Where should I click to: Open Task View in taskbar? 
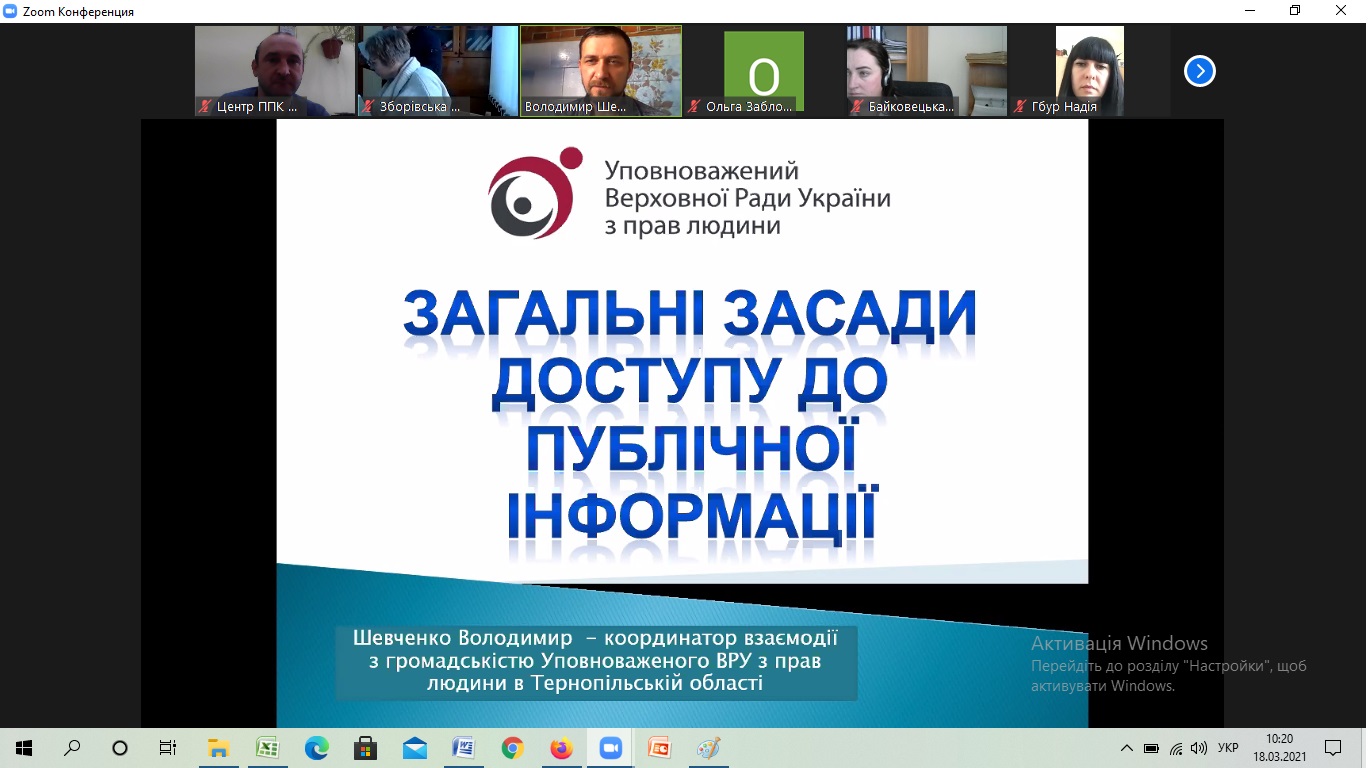pos(168,748)
